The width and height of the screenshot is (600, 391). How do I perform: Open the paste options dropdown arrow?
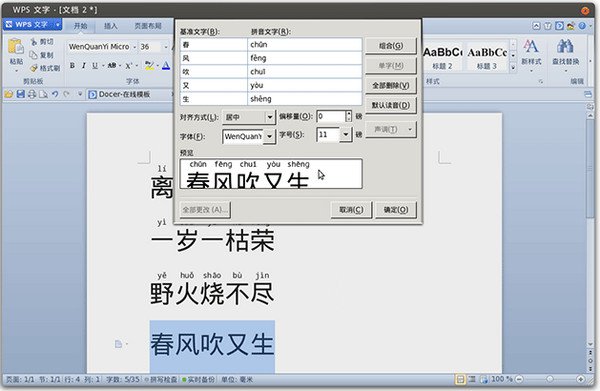tap(16, 71)
